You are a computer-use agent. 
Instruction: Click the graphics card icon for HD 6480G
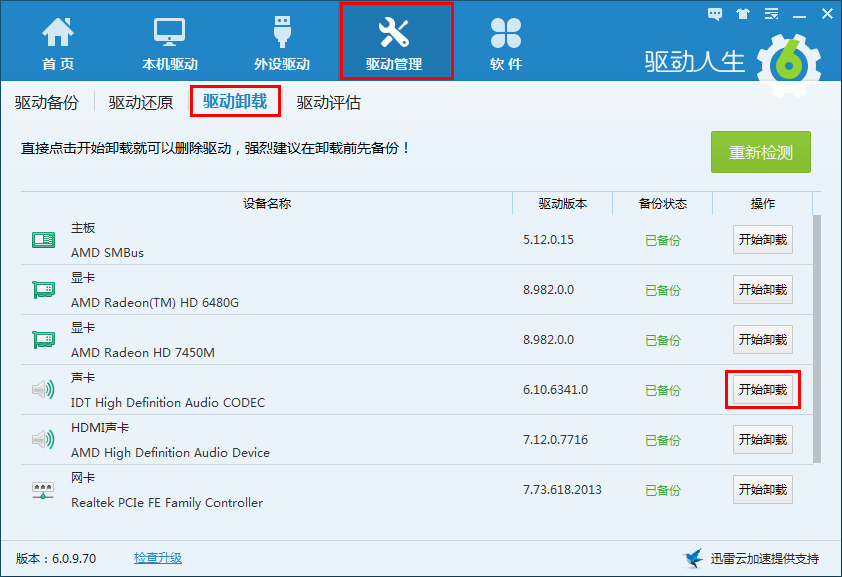tap(43, 290)
